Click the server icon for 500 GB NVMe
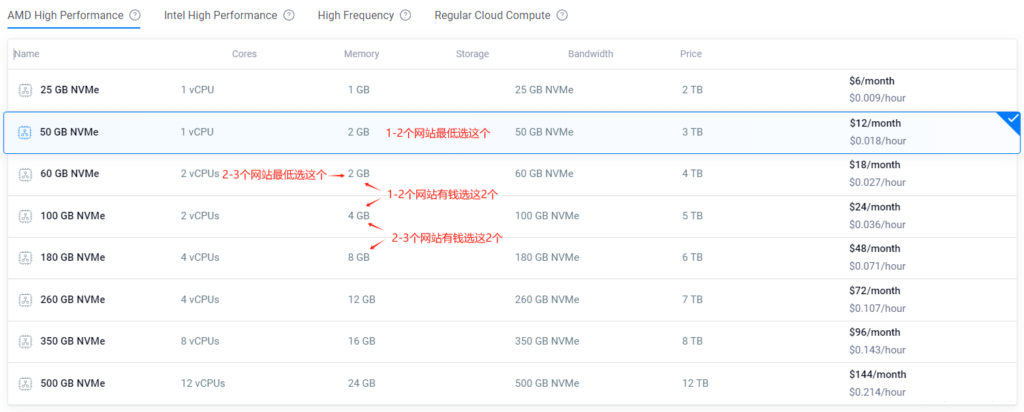 pyautogui.click(x=25, y=384)
